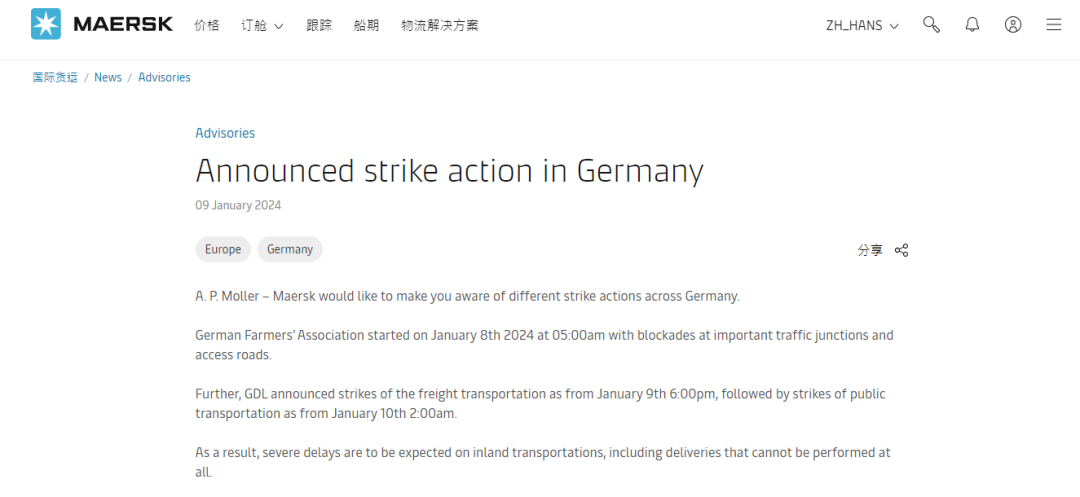The image size is (1080, 497).
Task: Open the notifications bell icon
Action: (972, 25)
